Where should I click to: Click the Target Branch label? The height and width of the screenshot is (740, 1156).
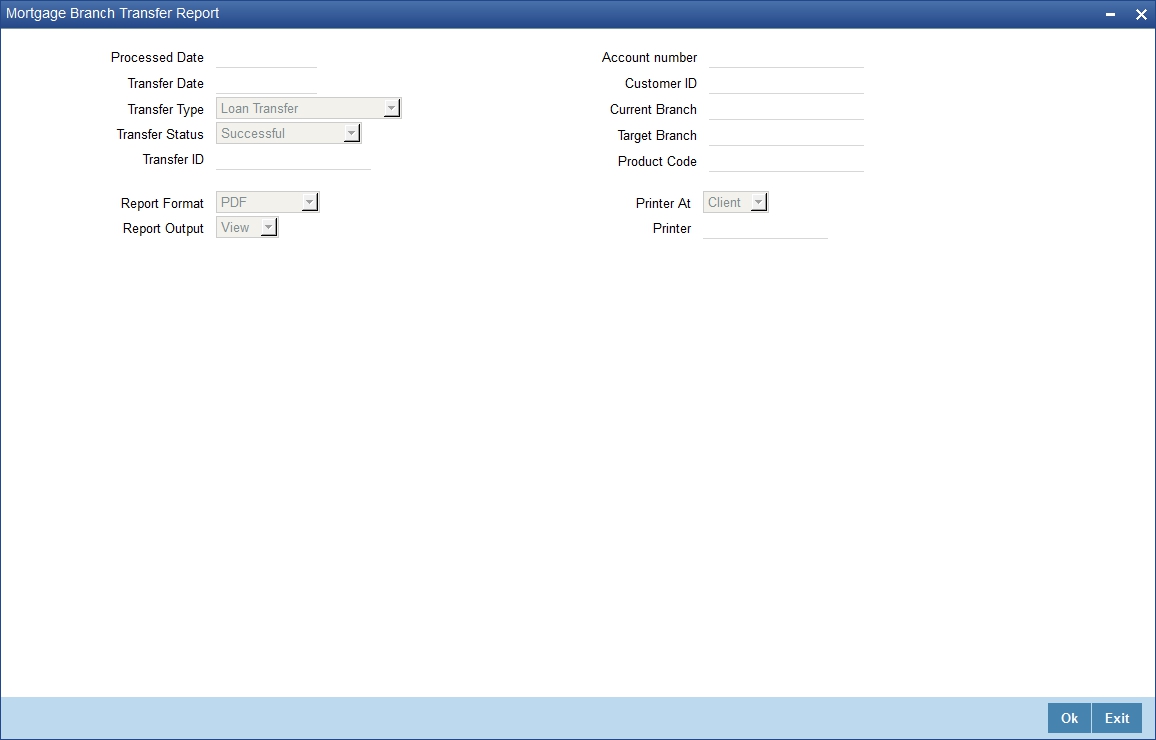(x=657, y=135)
